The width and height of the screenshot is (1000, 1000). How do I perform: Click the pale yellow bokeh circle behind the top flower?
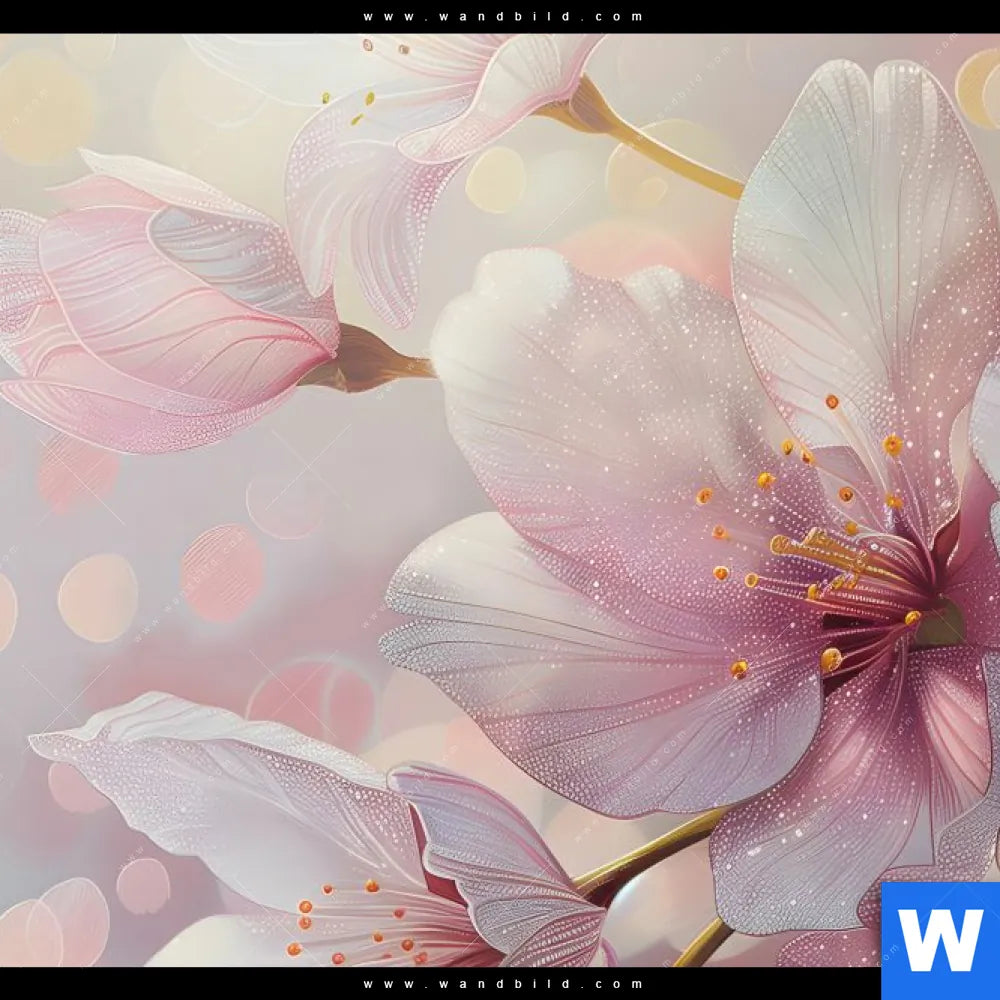click(495, 180)
